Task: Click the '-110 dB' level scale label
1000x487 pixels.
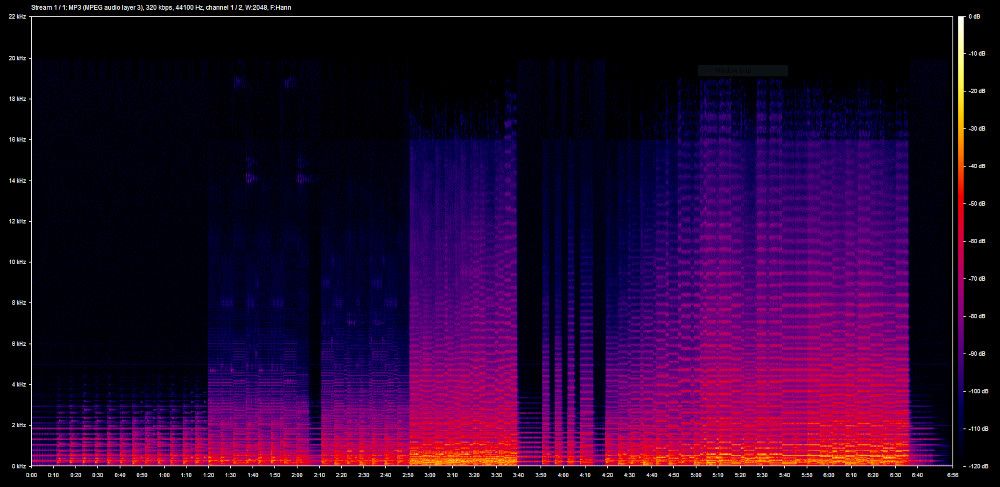Action: [978, 428]
